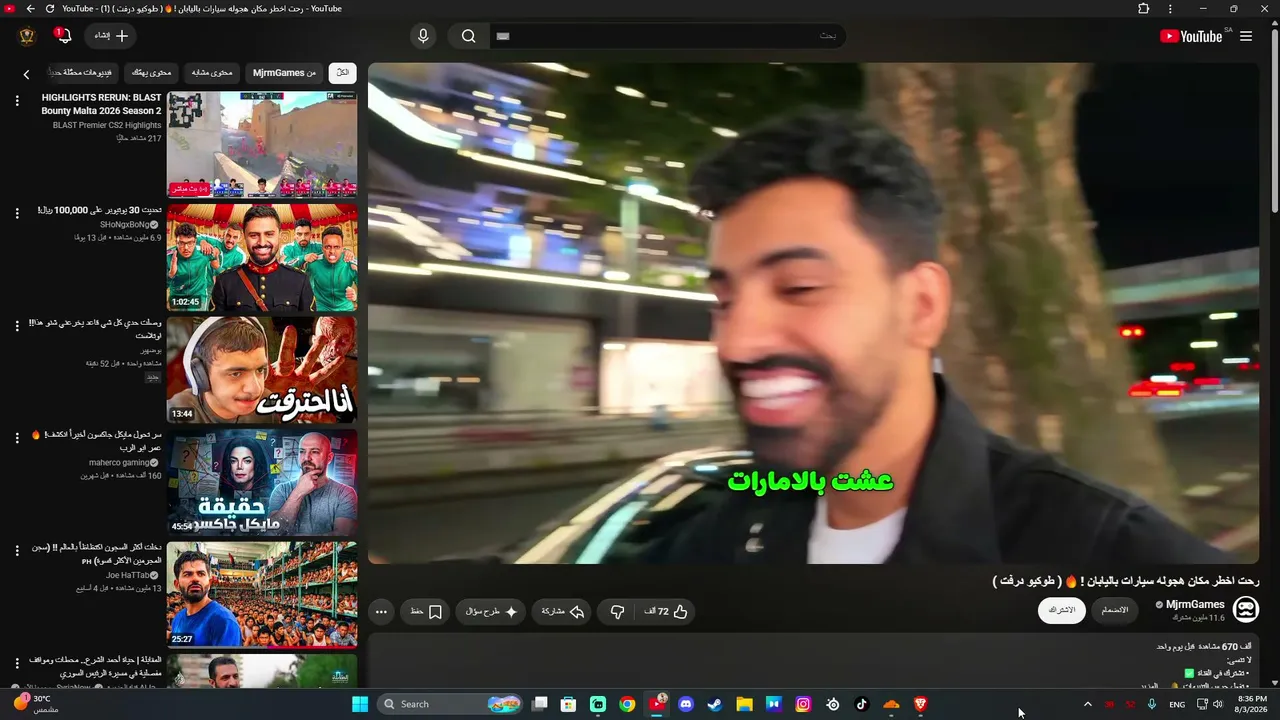Open the SHoNgxBoNg channel link

[x=125, y=225]
